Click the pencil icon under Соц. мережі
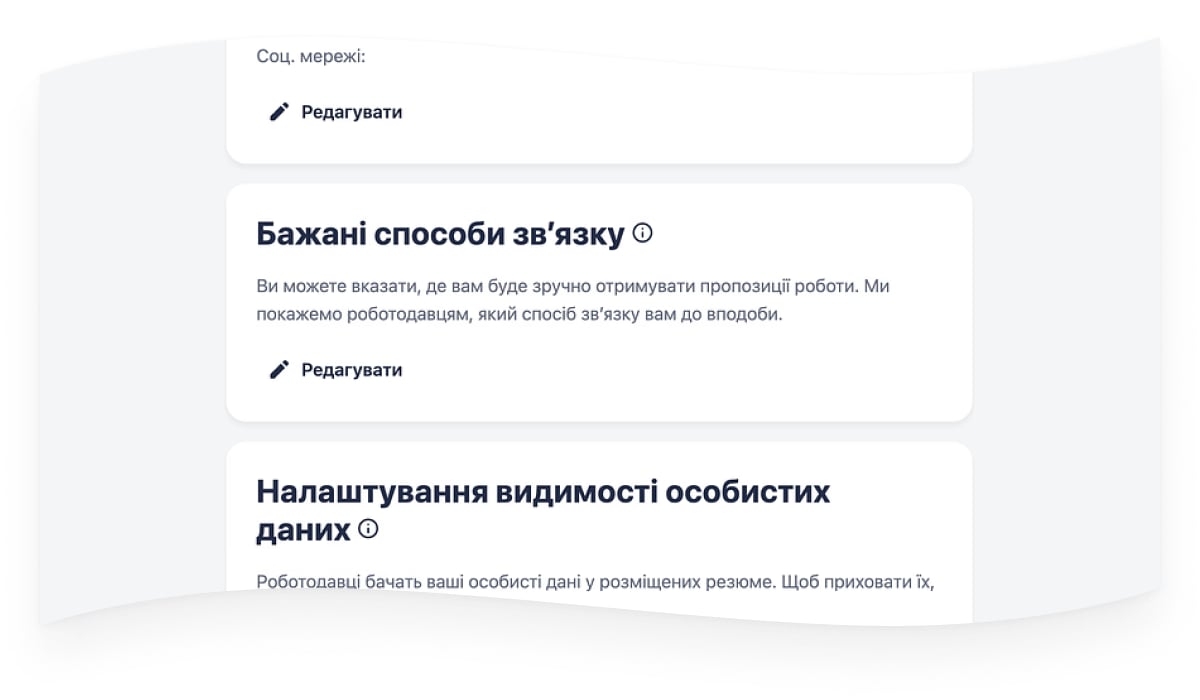 tap(279, 112)
